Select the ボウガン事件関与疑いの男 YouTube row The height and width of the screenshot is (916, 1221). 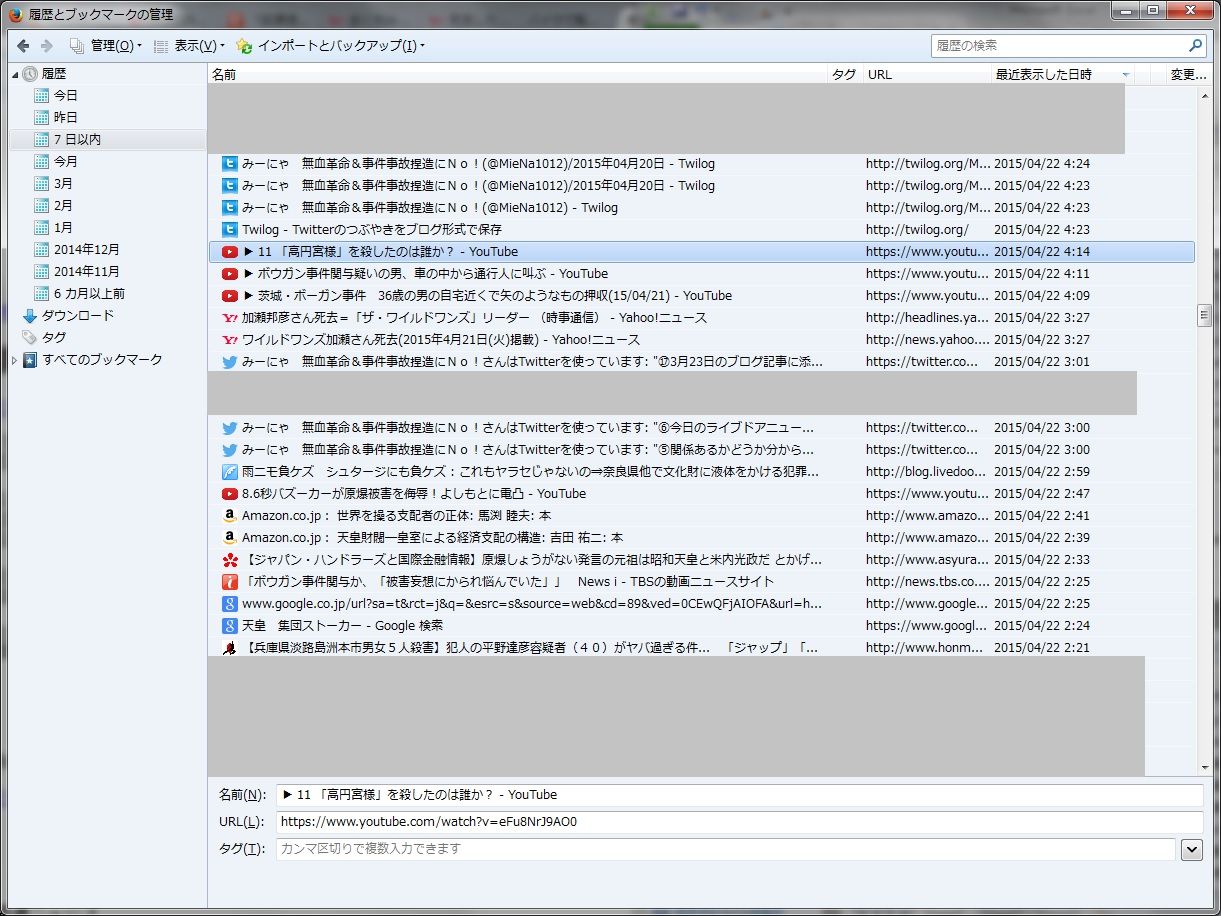(x=701, y=274)
